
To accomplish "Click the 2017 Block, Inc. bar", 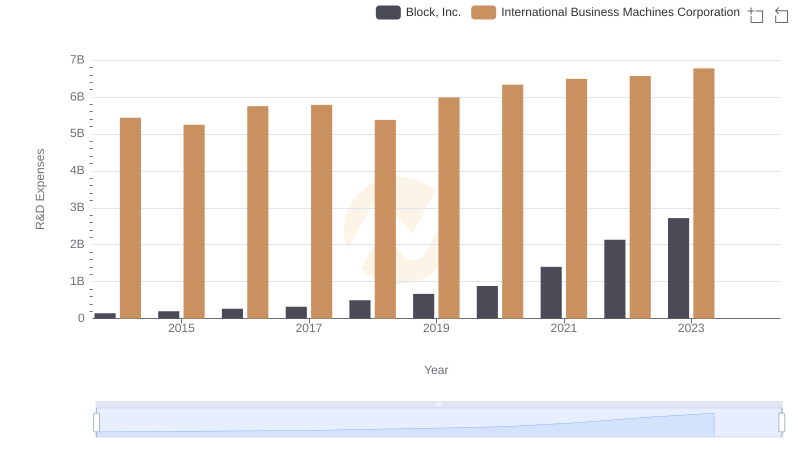I will pos(296,313).
